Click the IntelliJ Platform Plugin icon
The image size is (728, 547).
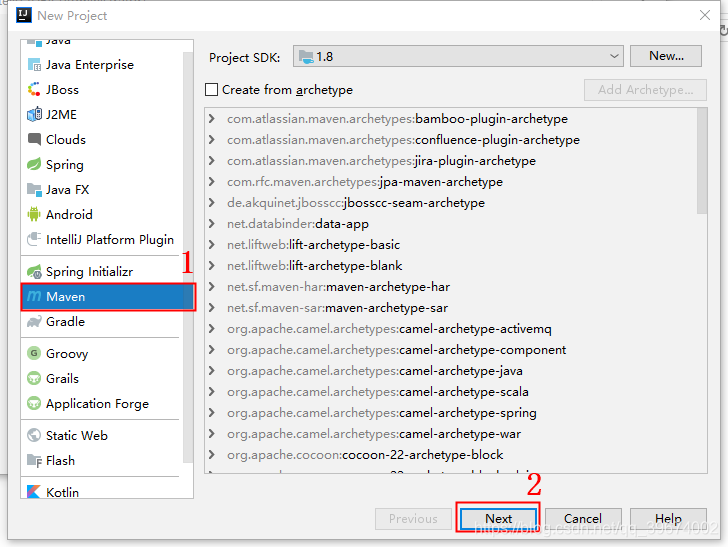(x=34, y=240)
